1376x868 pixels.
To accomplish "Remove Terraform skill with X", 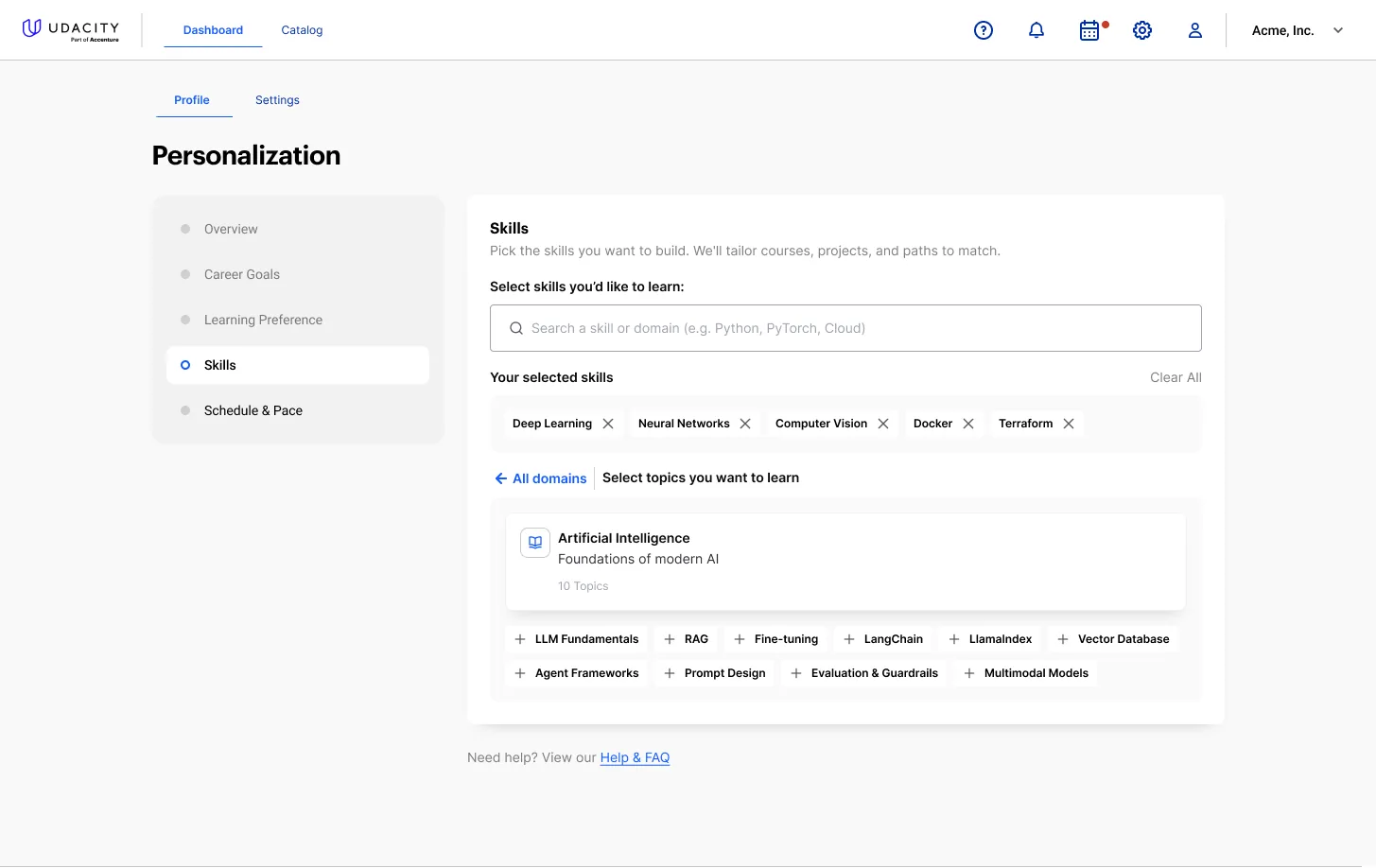I will pyautogui.click(x=1069, y=424).
